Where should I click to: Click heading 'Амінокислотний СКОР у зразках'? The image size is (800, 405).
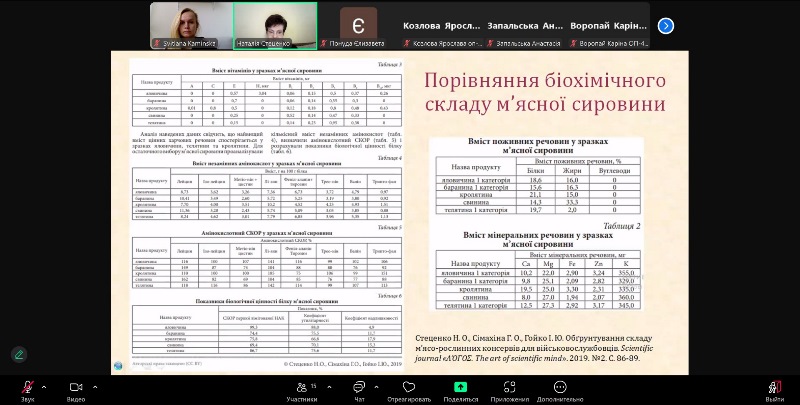[x=267, y=233]
